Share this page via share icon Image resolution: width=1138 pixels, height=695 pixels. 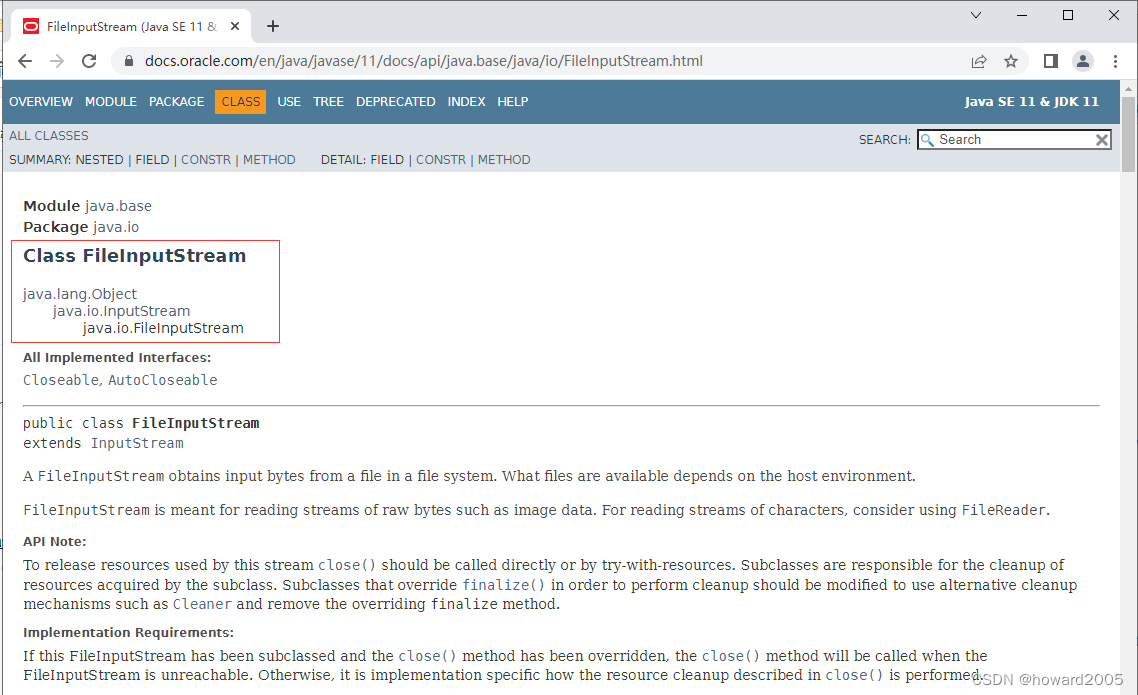click(x=979, y=62)
